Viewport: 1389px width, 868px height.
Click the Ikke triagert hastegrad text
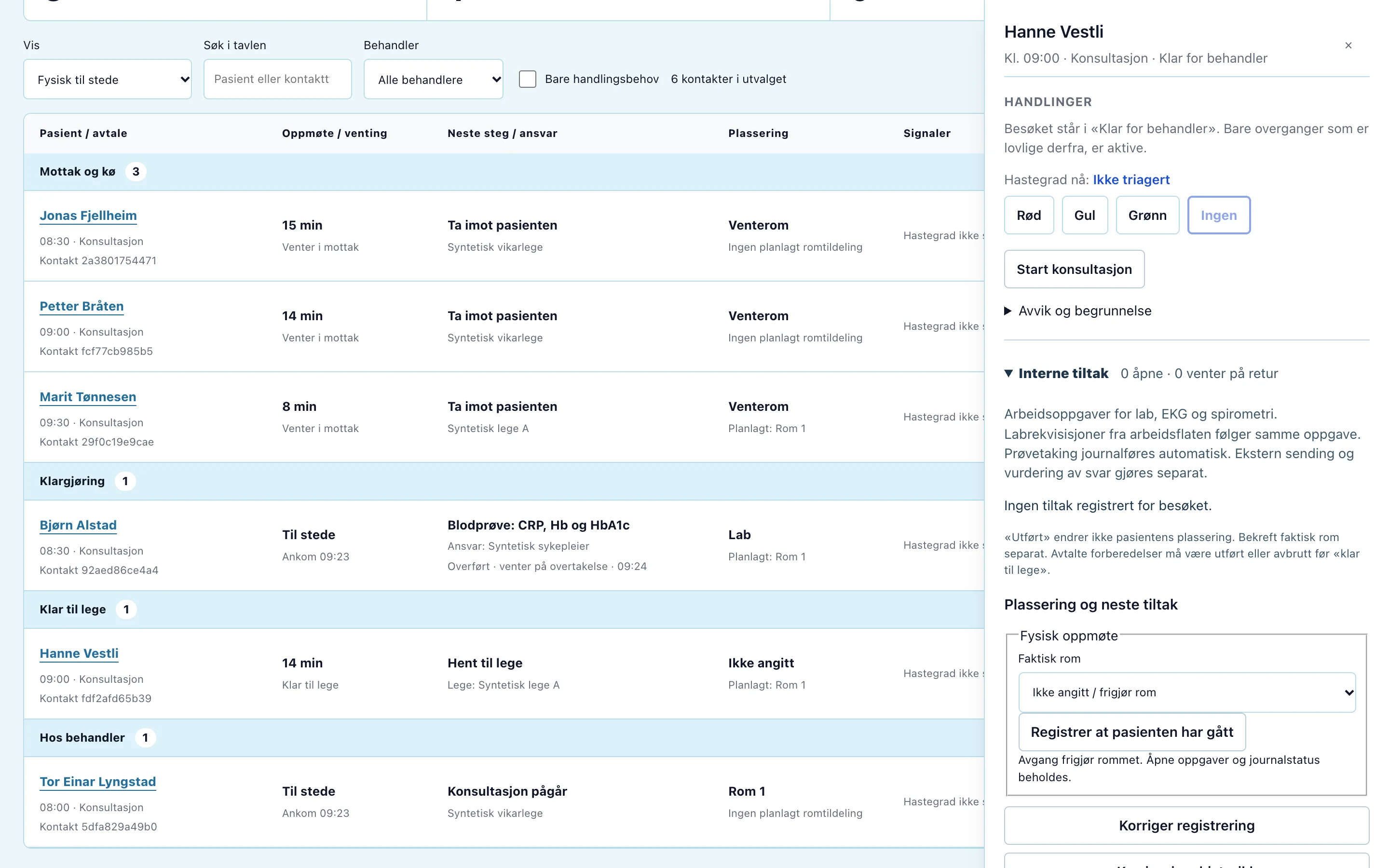[1131, 180]
